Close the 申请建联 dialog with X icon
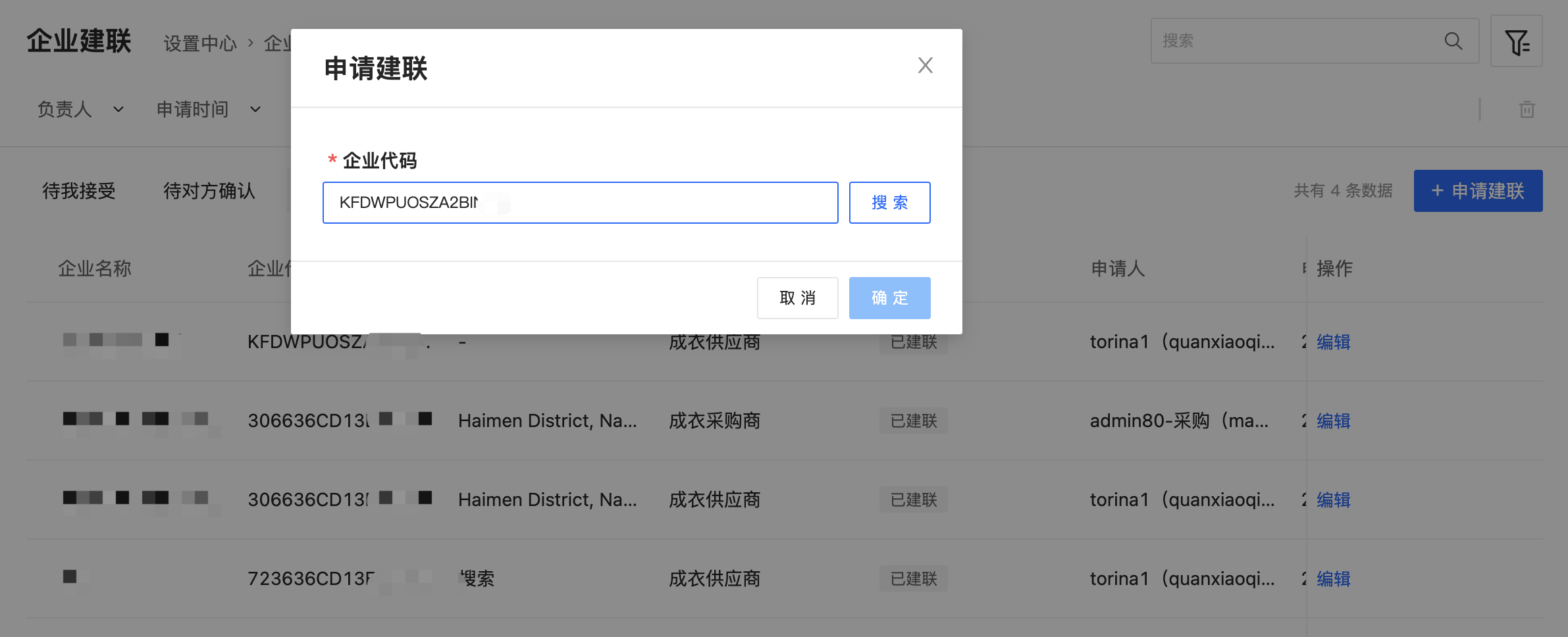Viewport: 1568px width, 637px height. click(x=925, y=65)
